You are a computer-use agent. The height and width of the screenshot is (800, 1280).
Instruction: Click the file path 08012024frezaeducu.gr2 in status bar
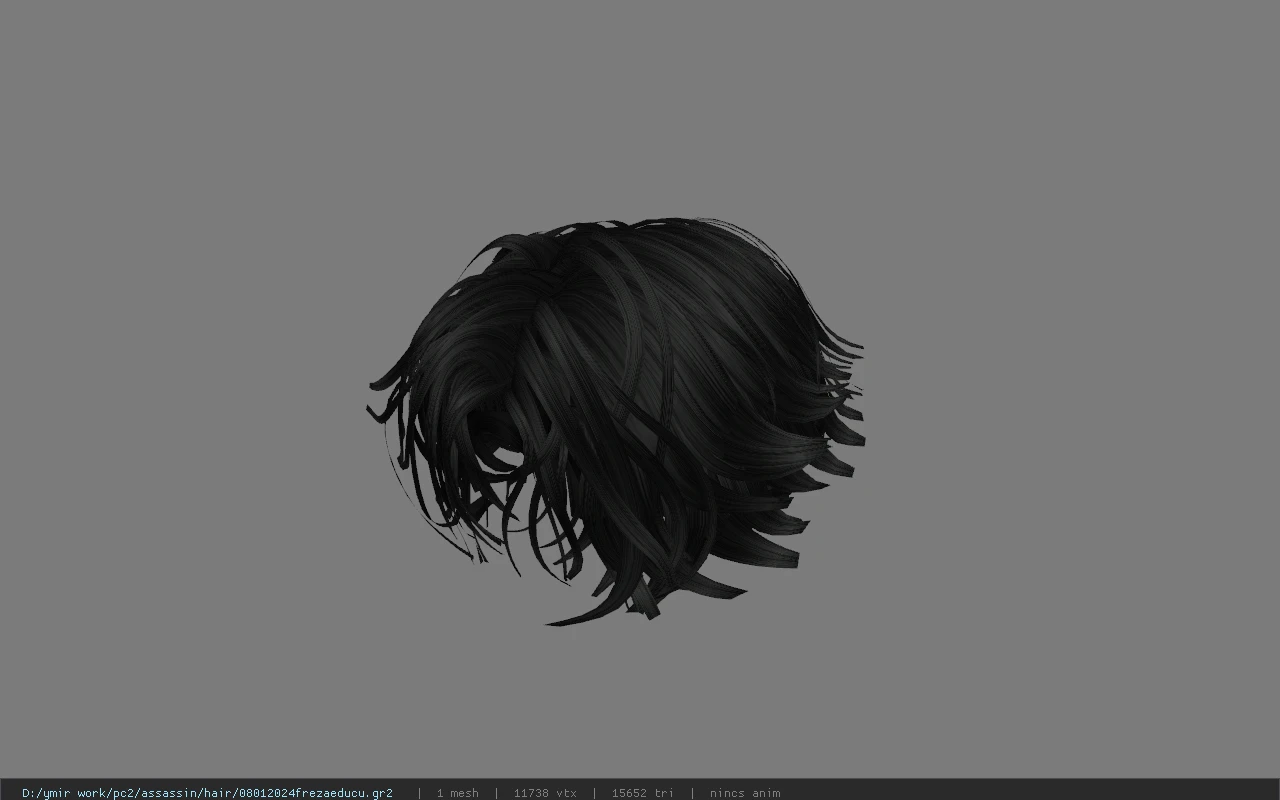[x=207, y=793]
